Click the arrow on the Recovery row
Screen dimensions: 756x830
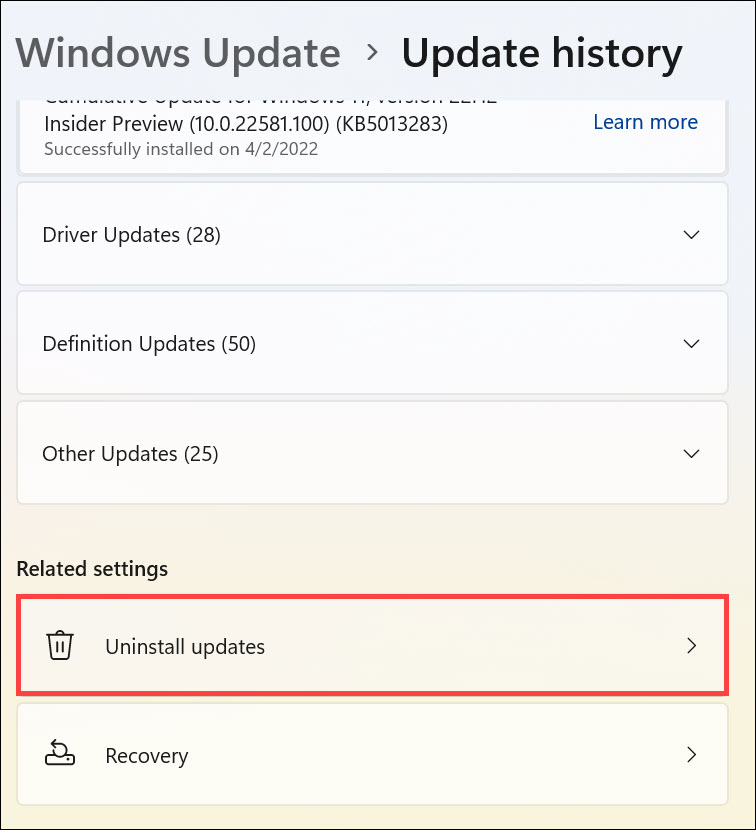click(690, 754)
